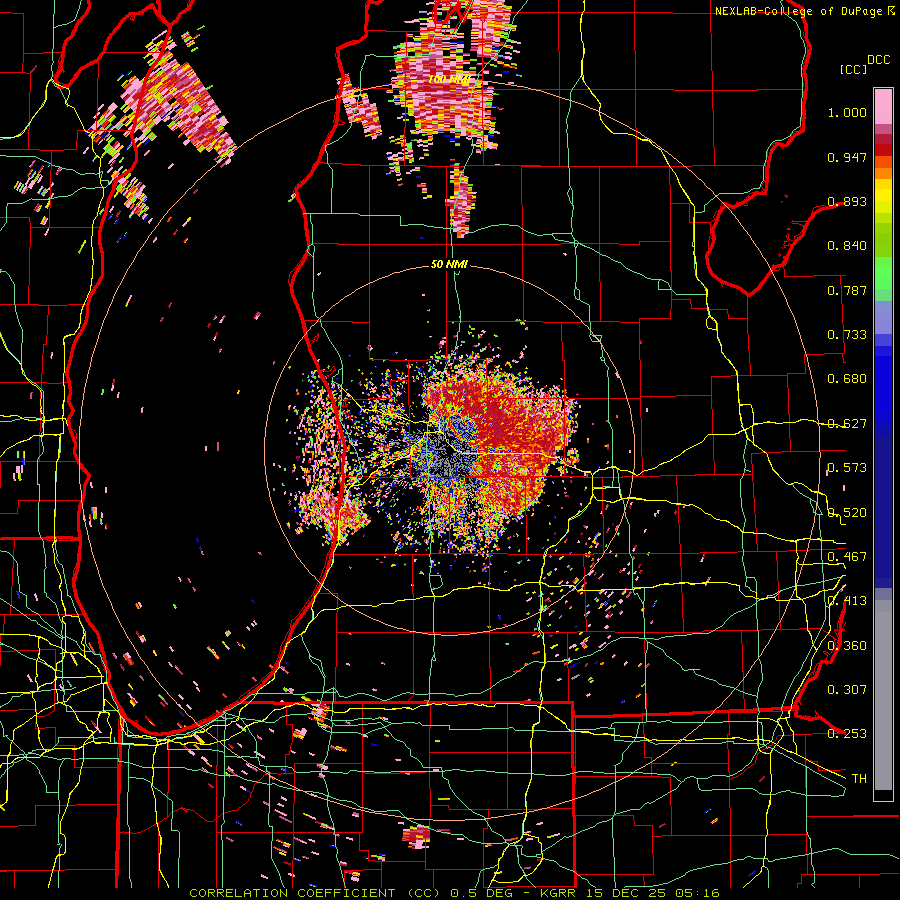
Task: Click the 0.573 scale label
Action: (x=847, y=468)
